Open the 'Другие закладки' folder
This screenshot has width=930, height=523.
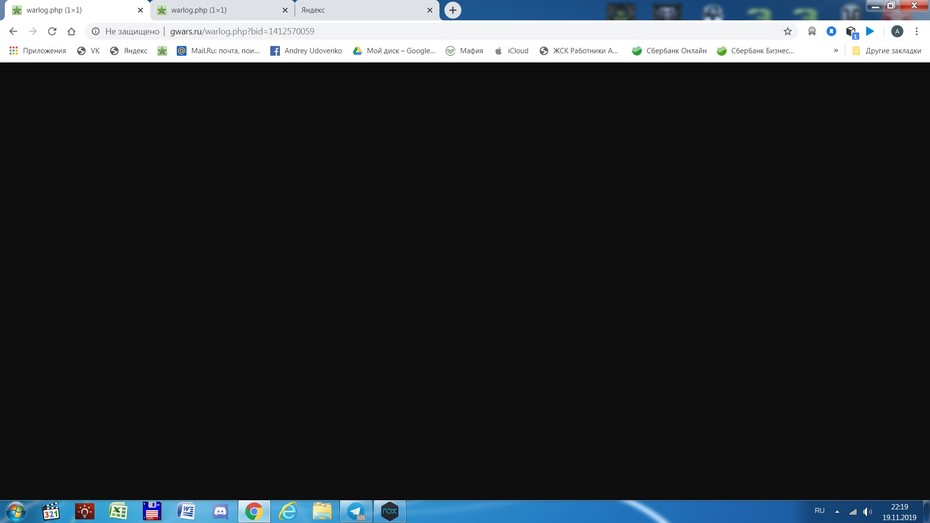pyautogui.click(x=886, y=50)
